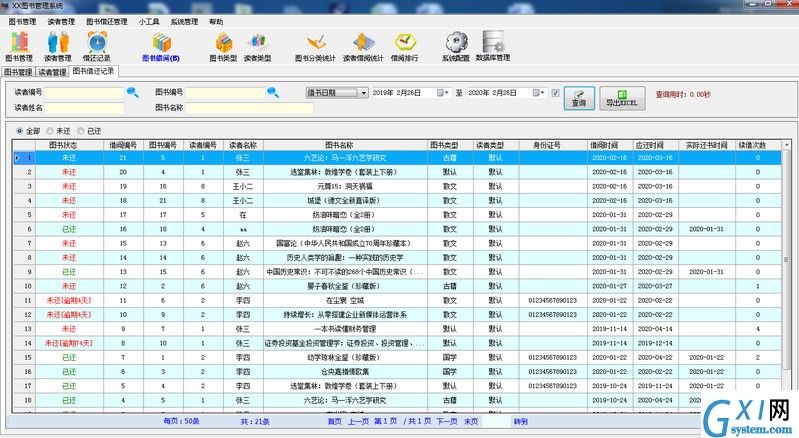Select the 已还 radio button
This screenshot has height=438, width=799.
[x=81, y=131]
